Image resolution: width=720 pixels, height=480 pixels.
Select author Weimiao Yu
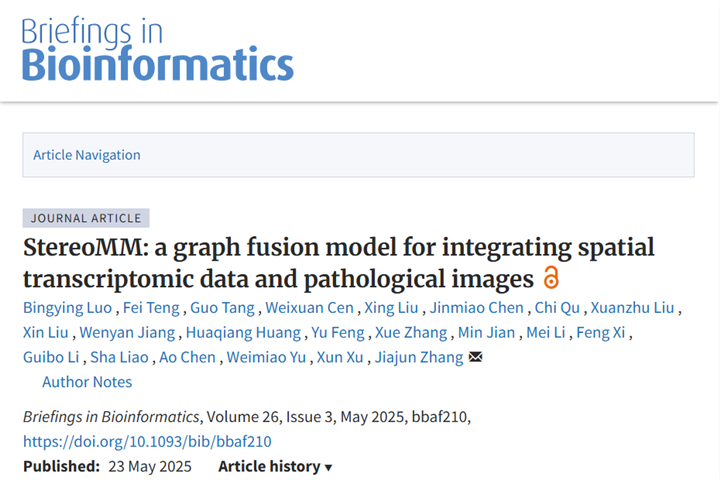tap(266, 357)
